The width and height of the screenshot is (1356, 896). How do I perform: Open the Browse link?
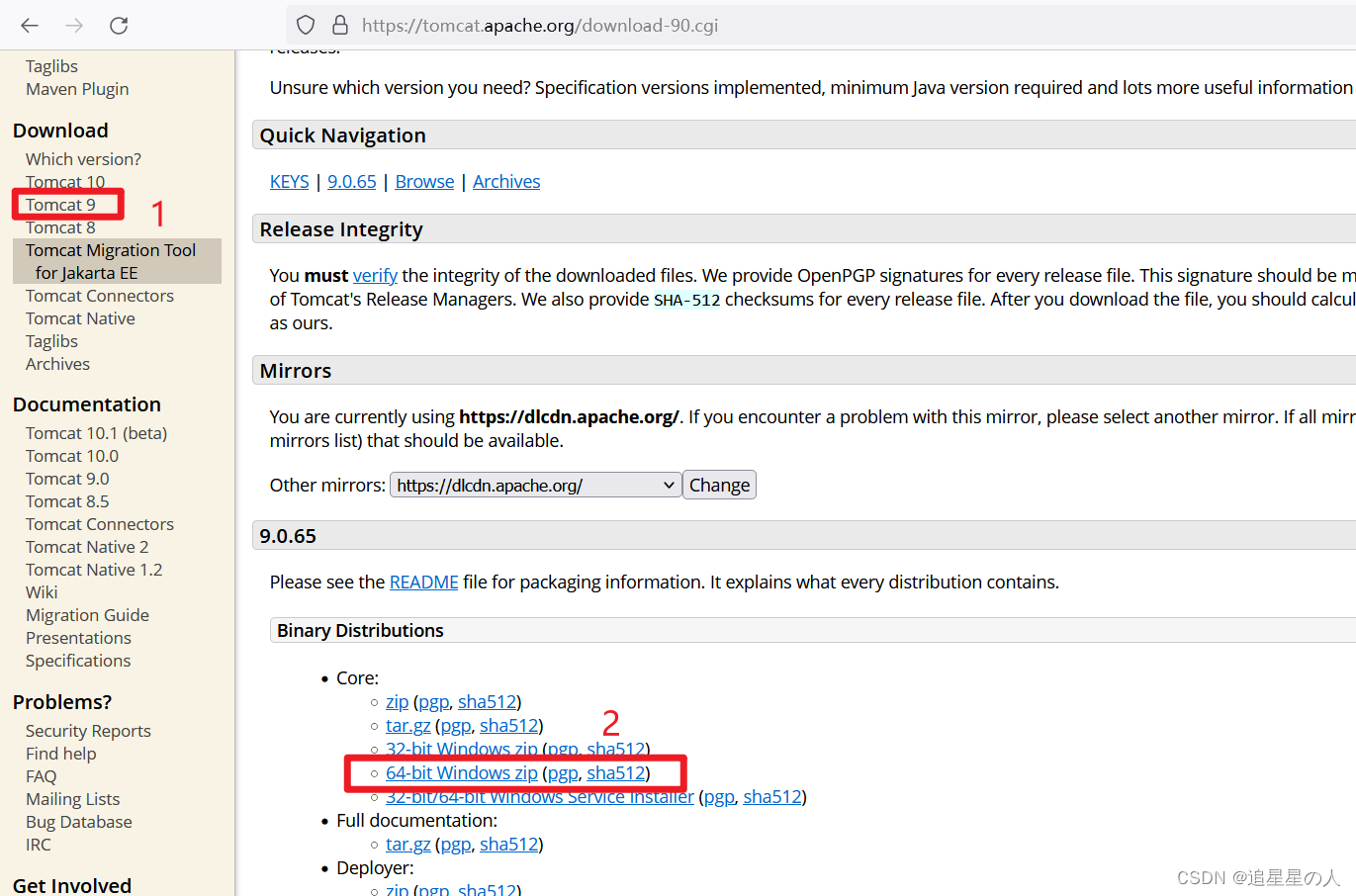point(424,182)
